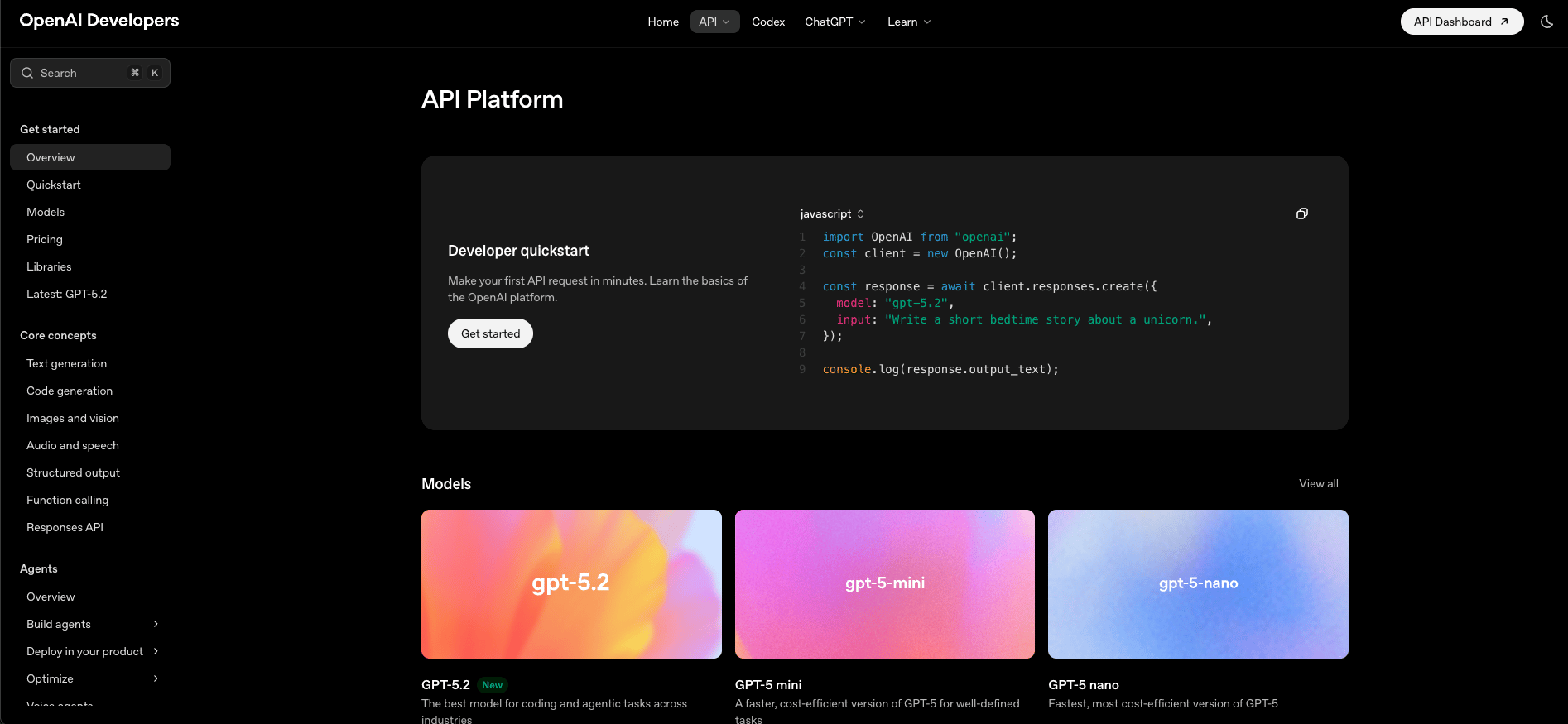Click the OpenAI Developers logo
Screen dimensions: 1568x724
pos(99,21)
